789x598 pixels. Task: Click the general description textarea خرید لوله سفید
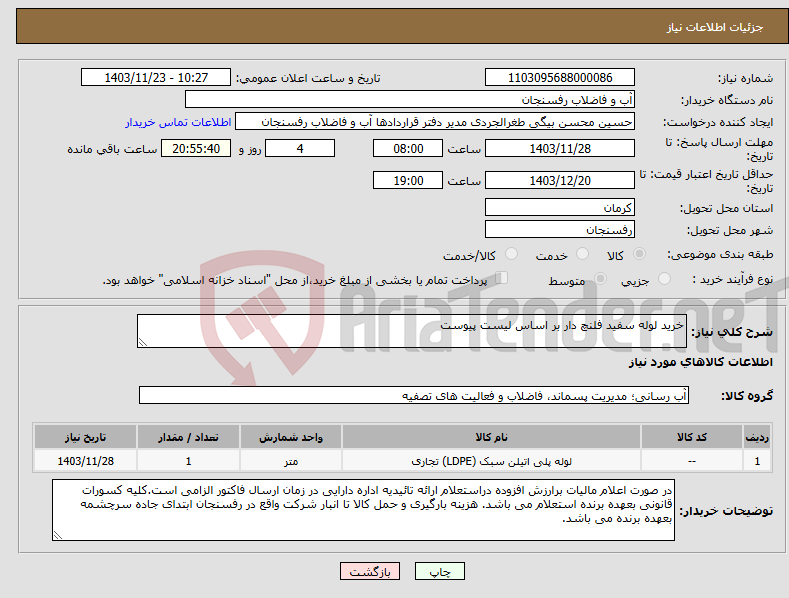coord(412,331)
